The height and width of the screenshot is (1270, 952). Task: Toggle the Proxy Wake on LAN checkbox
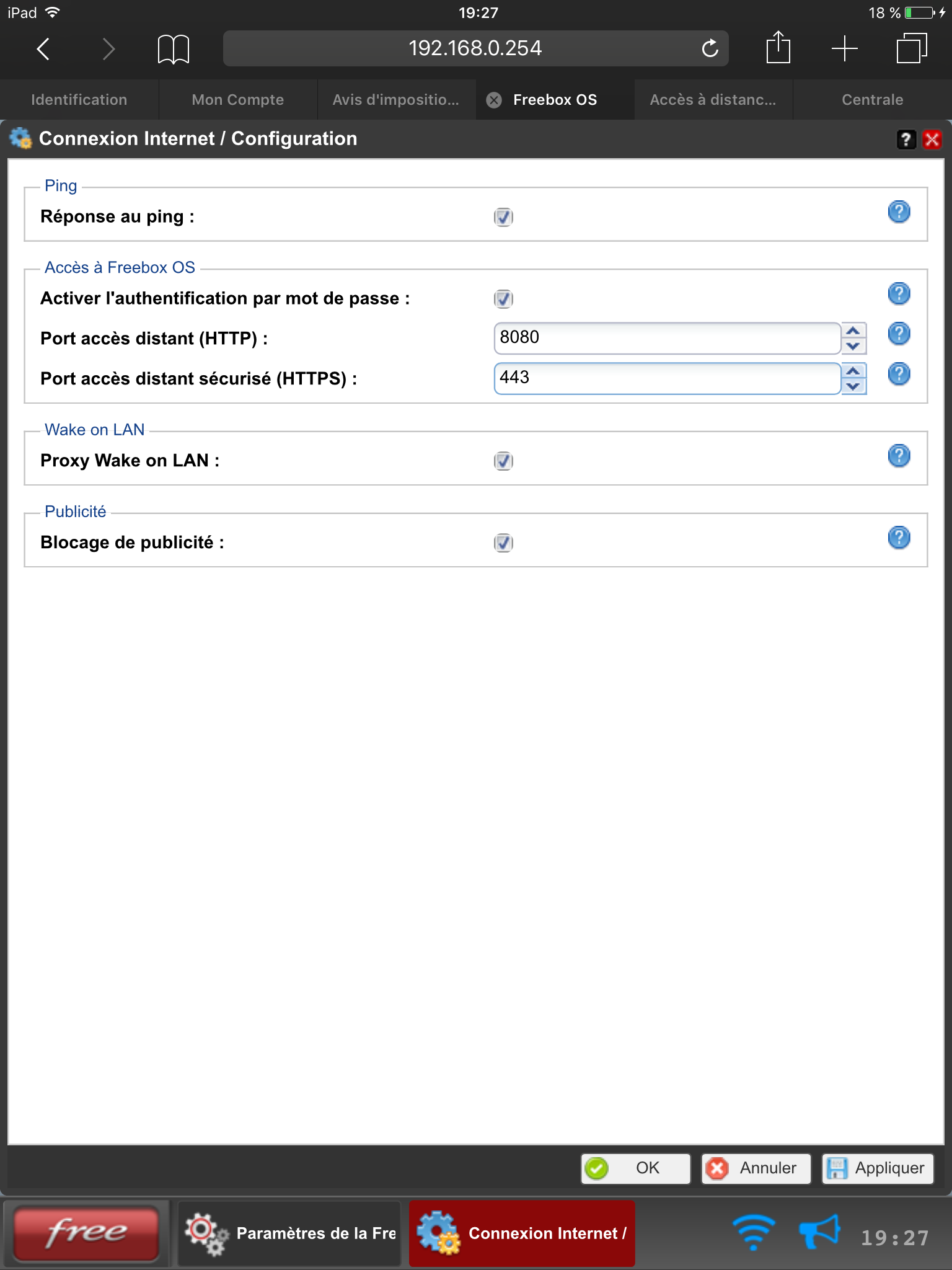click(503, 461)
